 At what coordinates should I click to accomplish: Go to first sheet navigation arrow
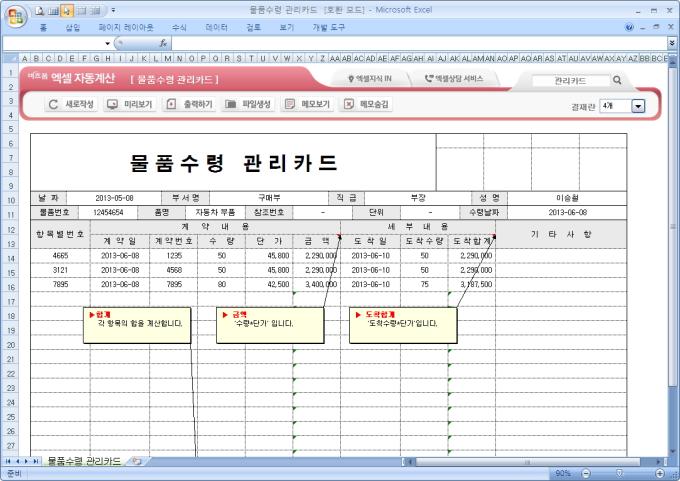(8, 461)
